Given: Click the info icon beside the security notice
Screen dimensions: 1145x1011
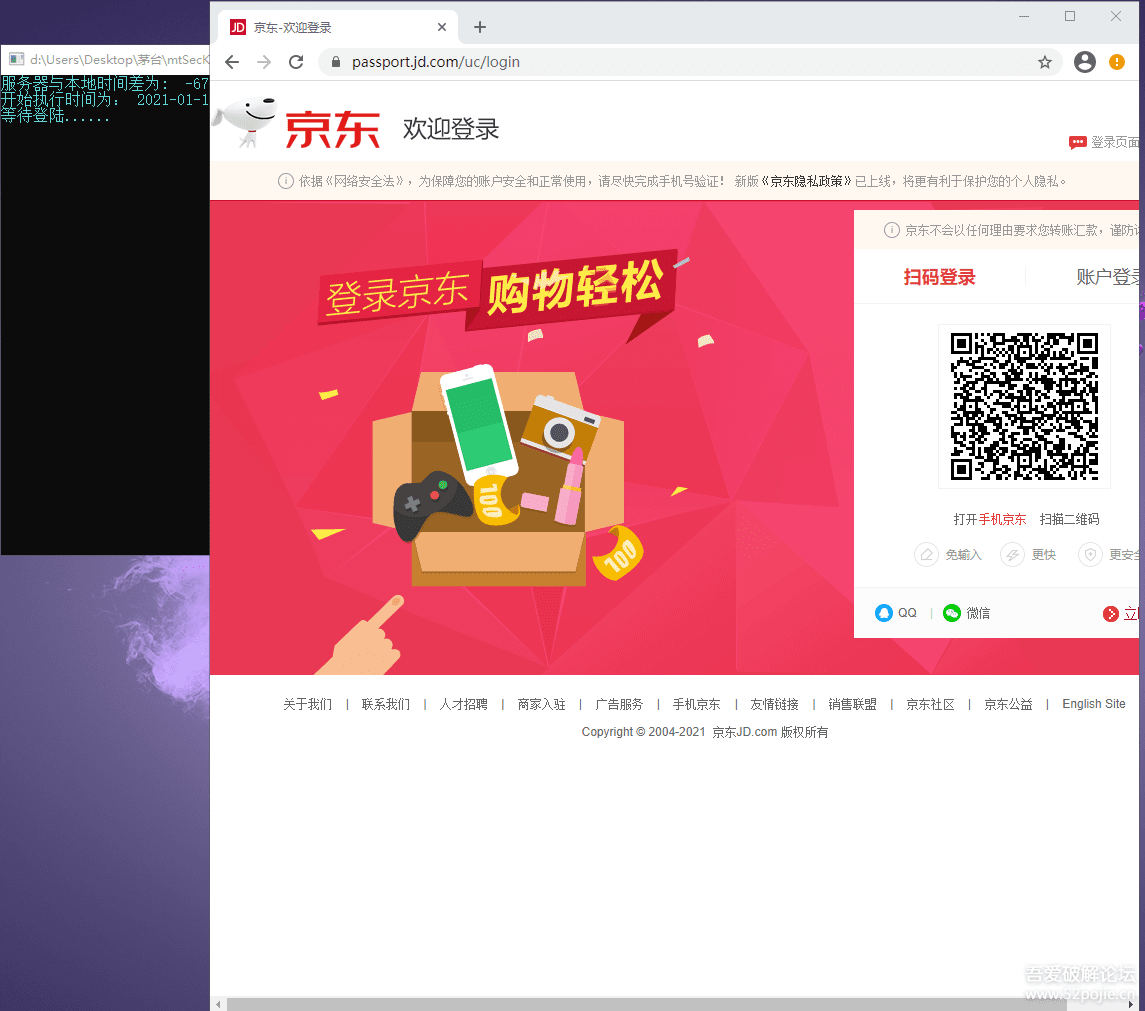Looking at the screenshot, I should pyautogui.click(x=286, y=181).
